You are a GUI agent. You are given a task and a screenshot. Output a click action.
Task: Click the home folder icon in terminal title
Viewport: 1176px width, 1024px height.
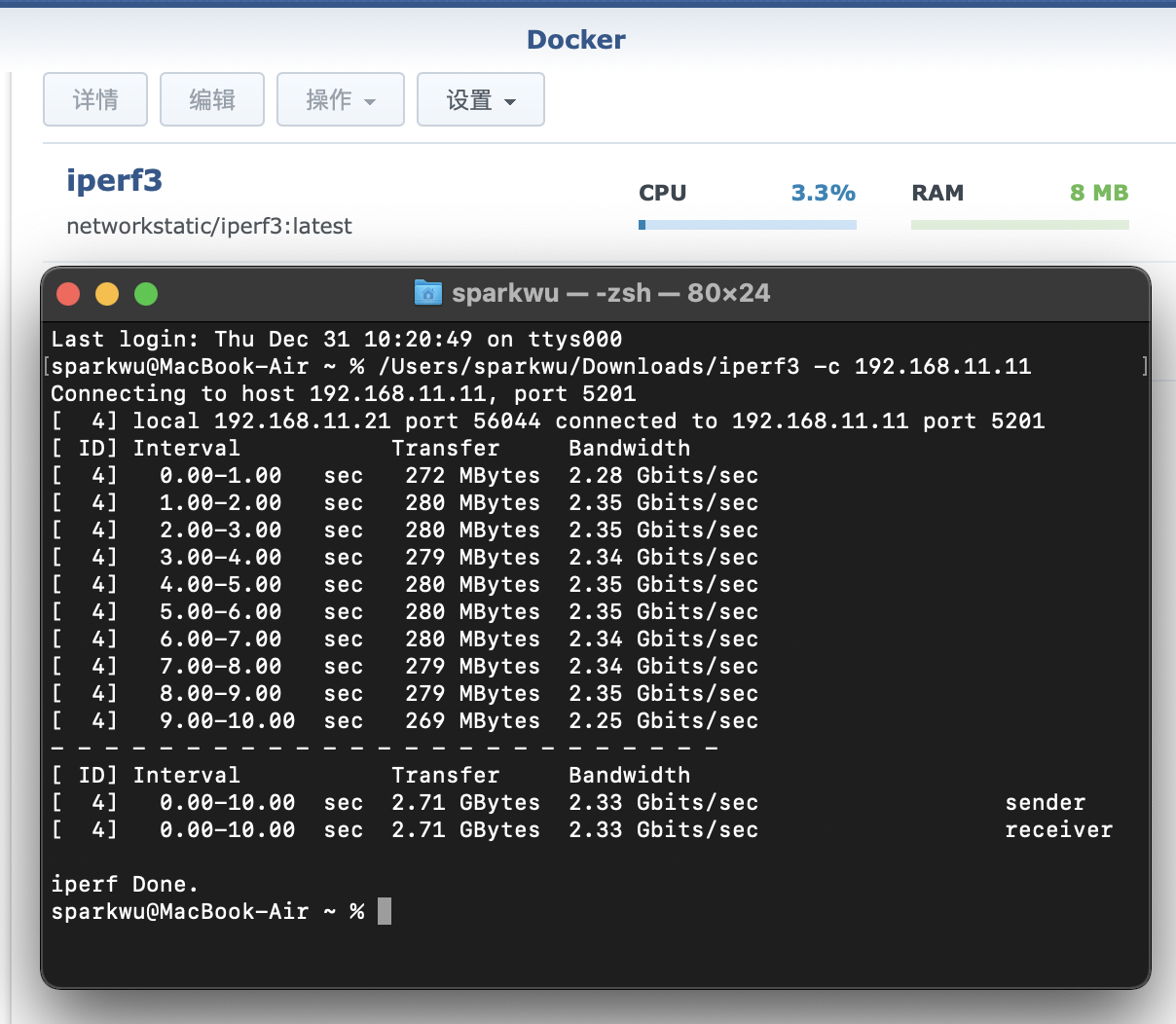coord(428,293)
